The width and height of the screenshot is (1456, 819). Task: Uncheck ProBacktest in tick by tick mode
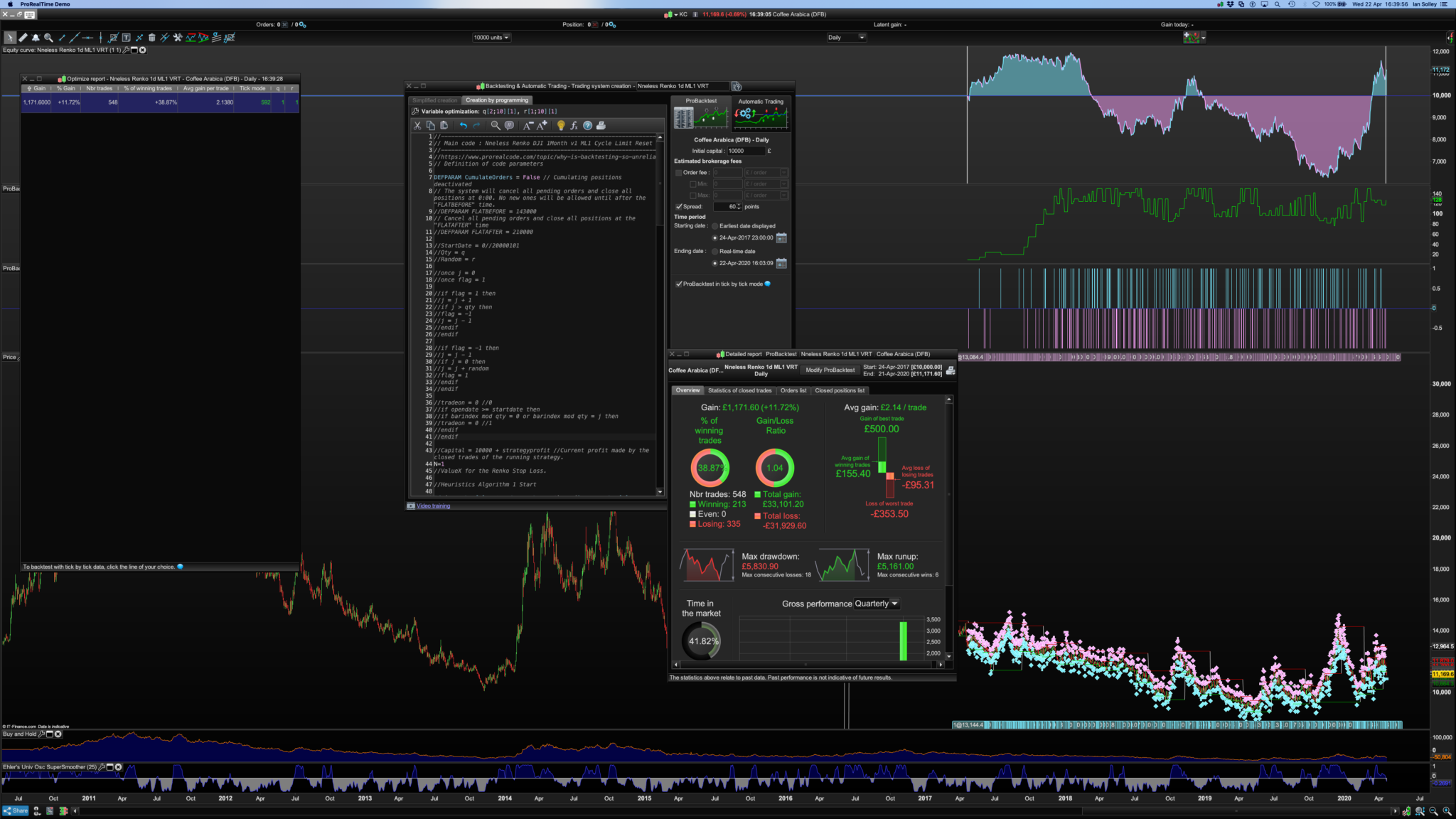coord(679,284)
